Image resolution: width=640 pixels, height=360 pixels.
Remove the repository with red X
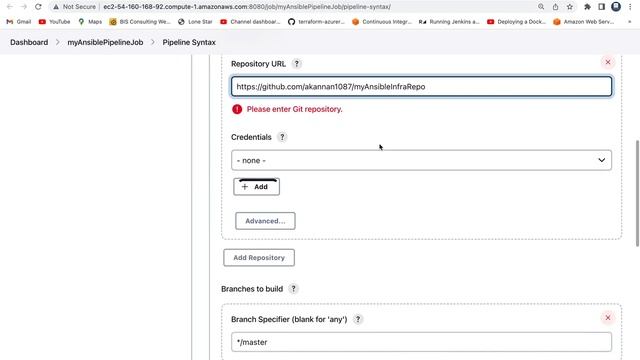(x=608, y=62)
